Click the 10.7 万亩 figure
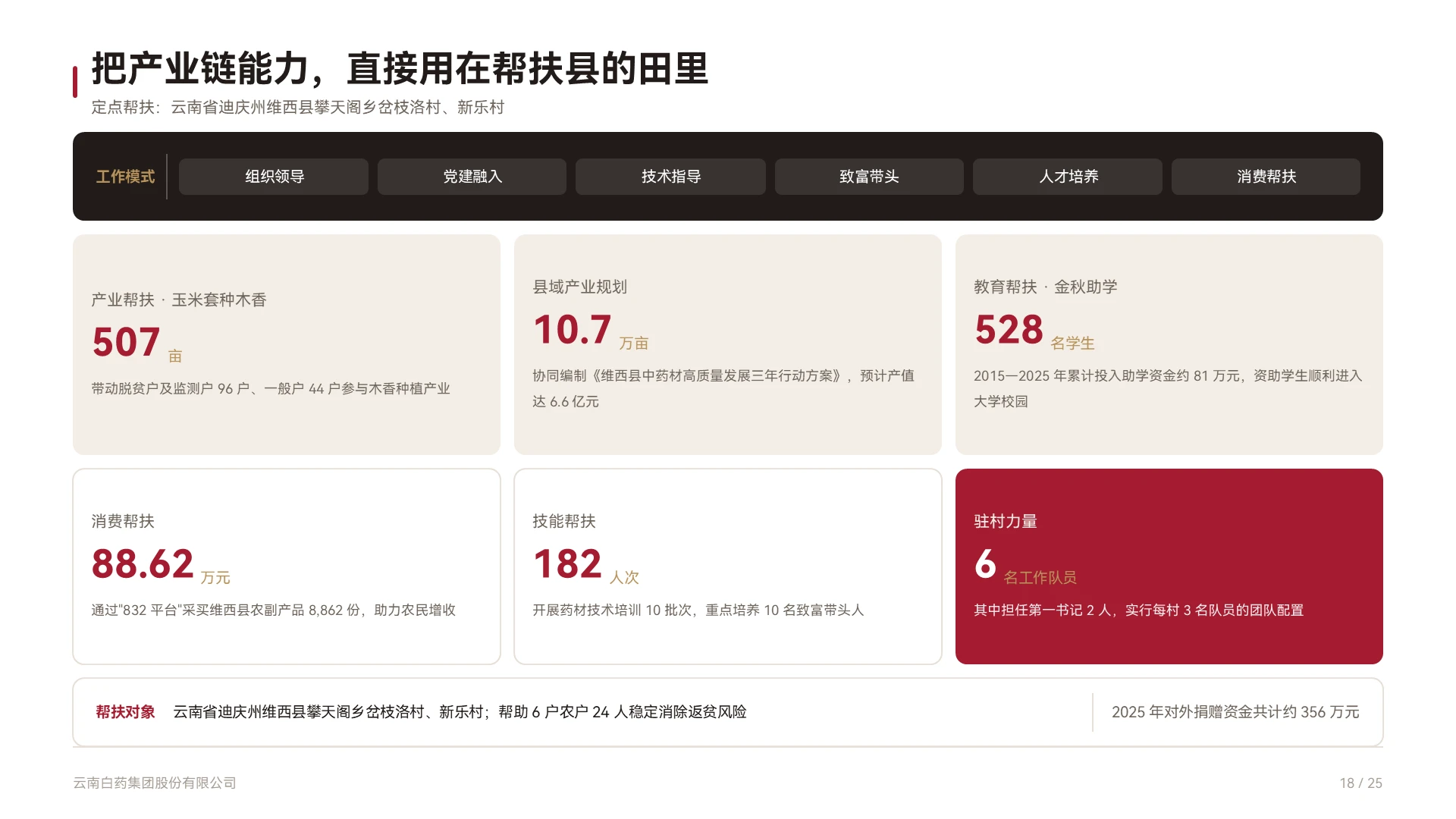The image size is (1456, 819). 591,331
